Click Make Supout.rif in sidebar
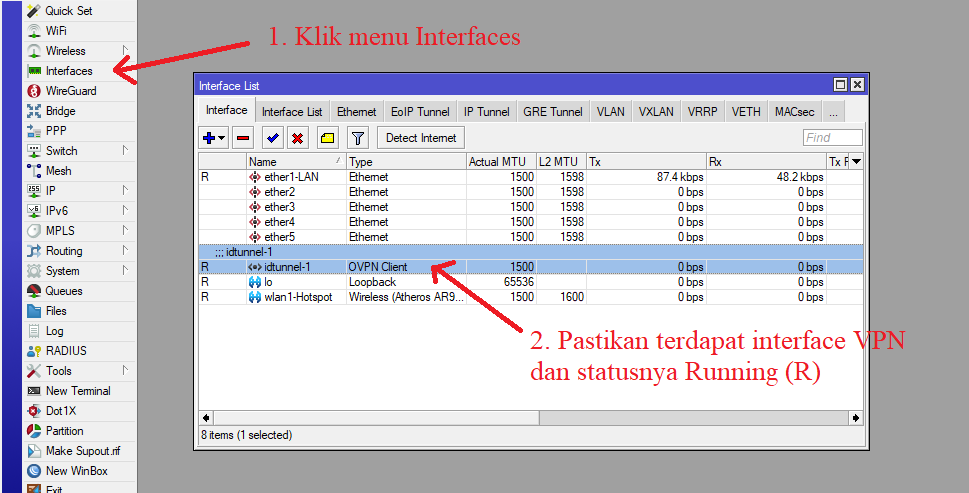Viewport: 969px width, 493px height. pyautogui.click(x=82, y=451)
